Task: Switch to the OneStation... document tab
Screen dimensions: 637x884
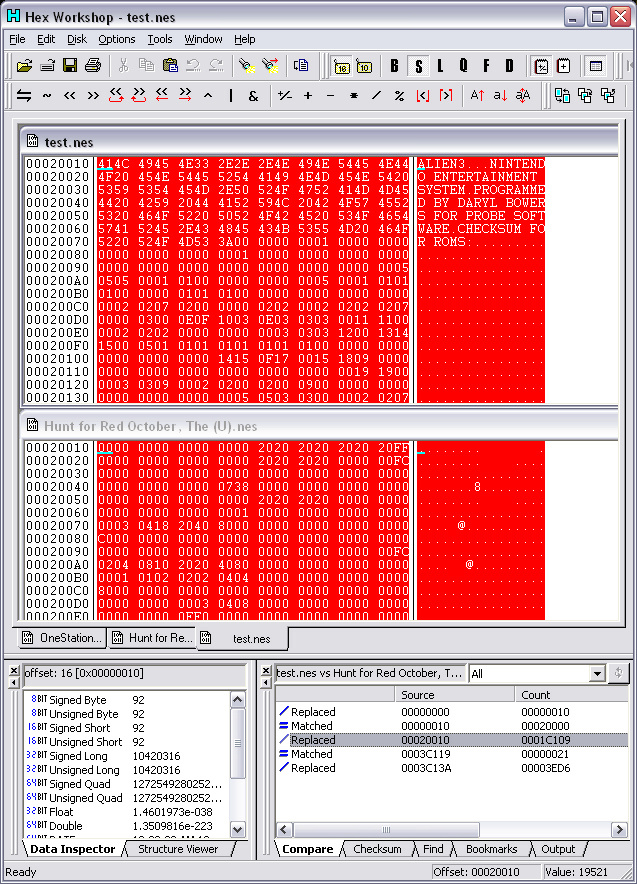Action: coord(61,638)
